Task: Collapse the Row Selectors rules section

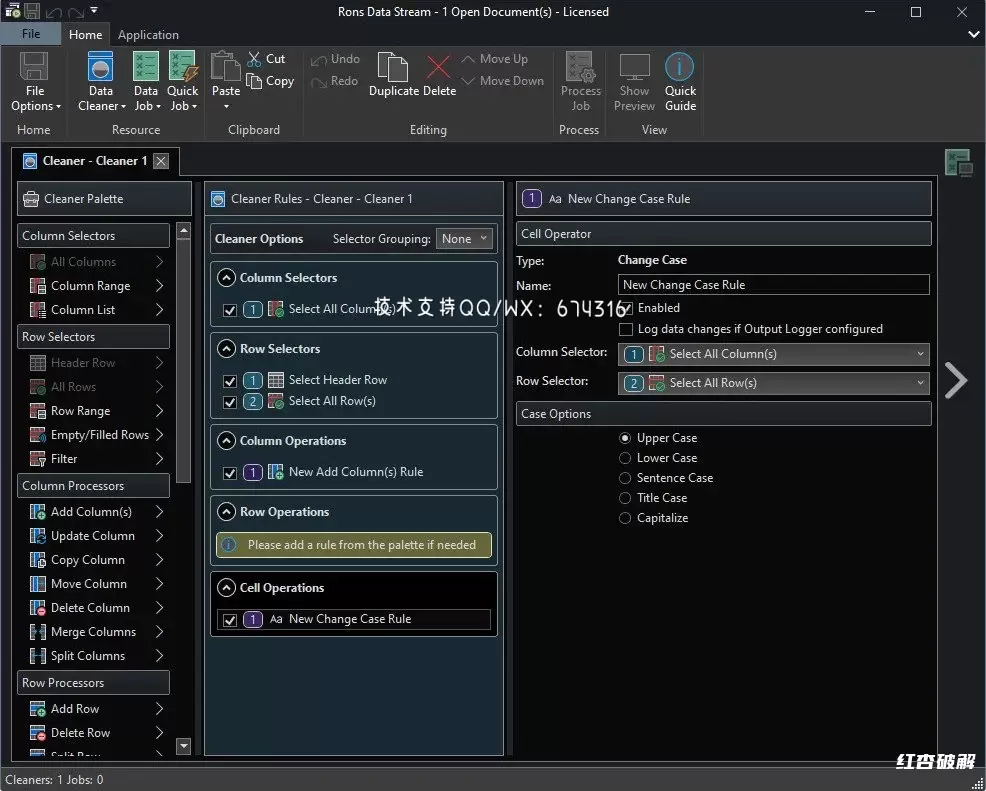Action: click(226, 349)
